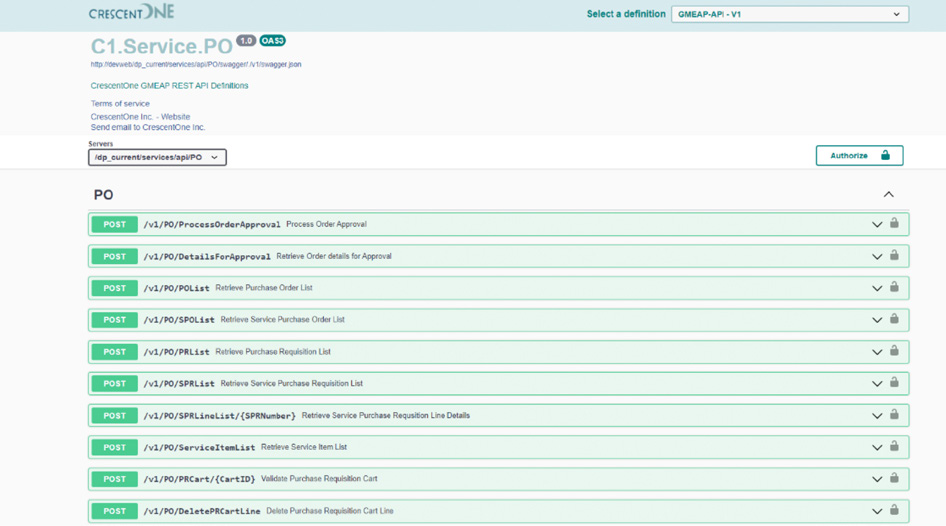Expand the DeletePRCartLine endpoint chevron
This screenshot has width=946, height=526.
pos(877,511)
